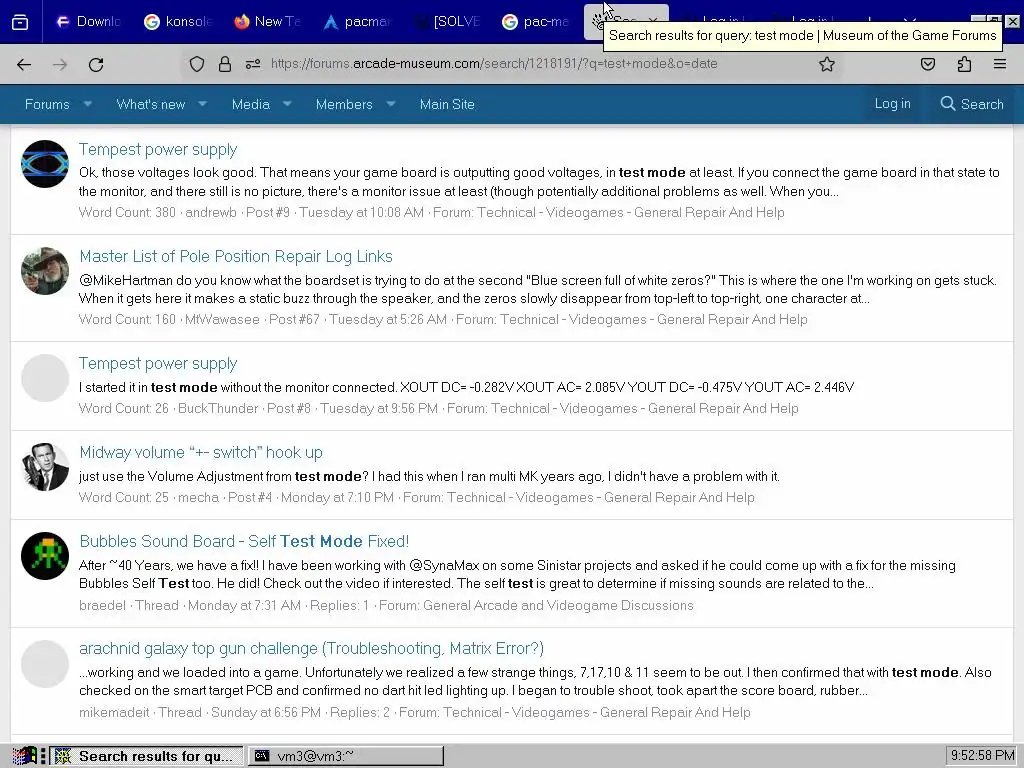Click the mecha username link
Screen dimensions: 1024x768
click(x=199, y=497)
